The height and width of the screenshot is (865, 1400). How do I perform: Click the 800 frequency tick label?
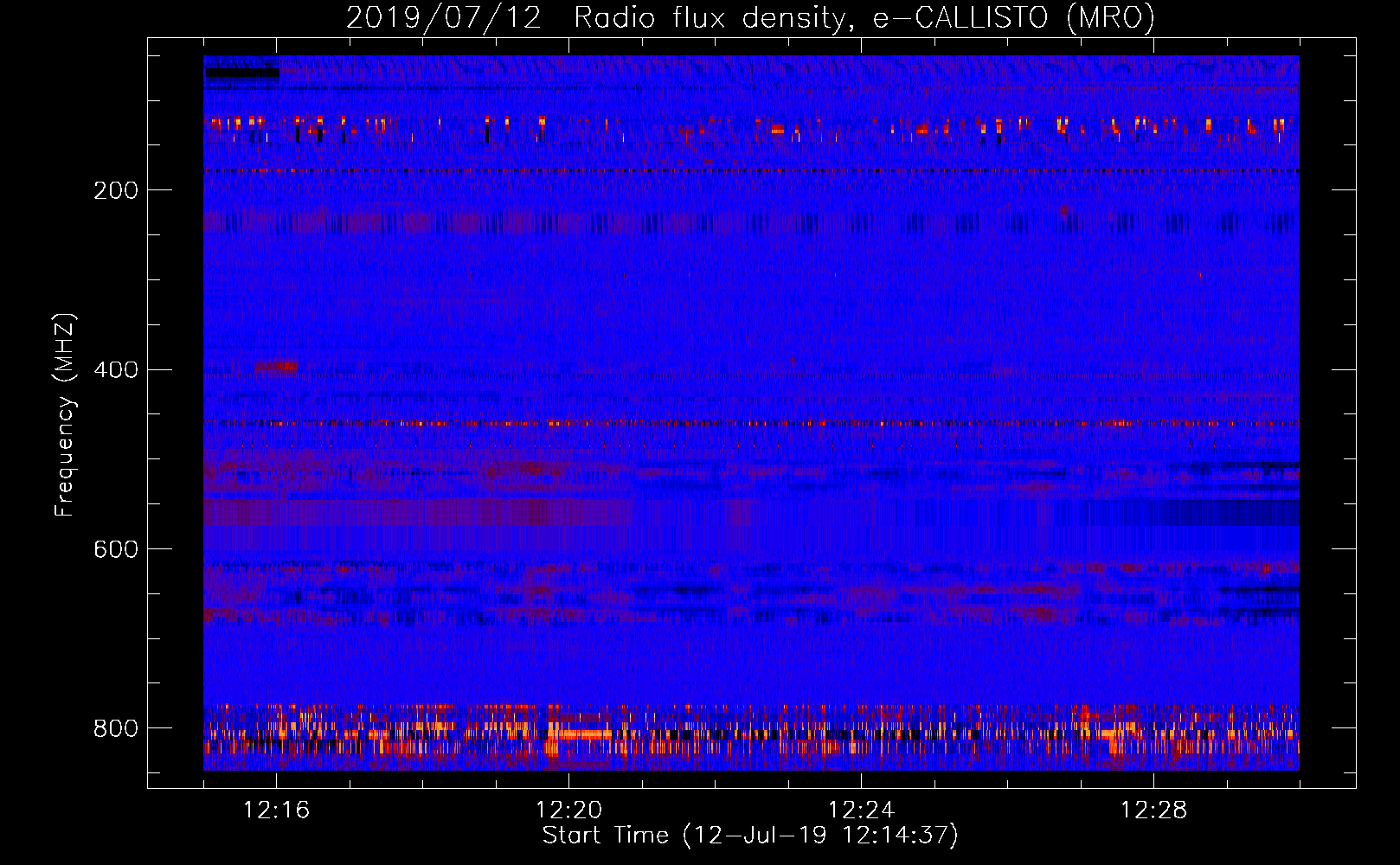(115, 729)
